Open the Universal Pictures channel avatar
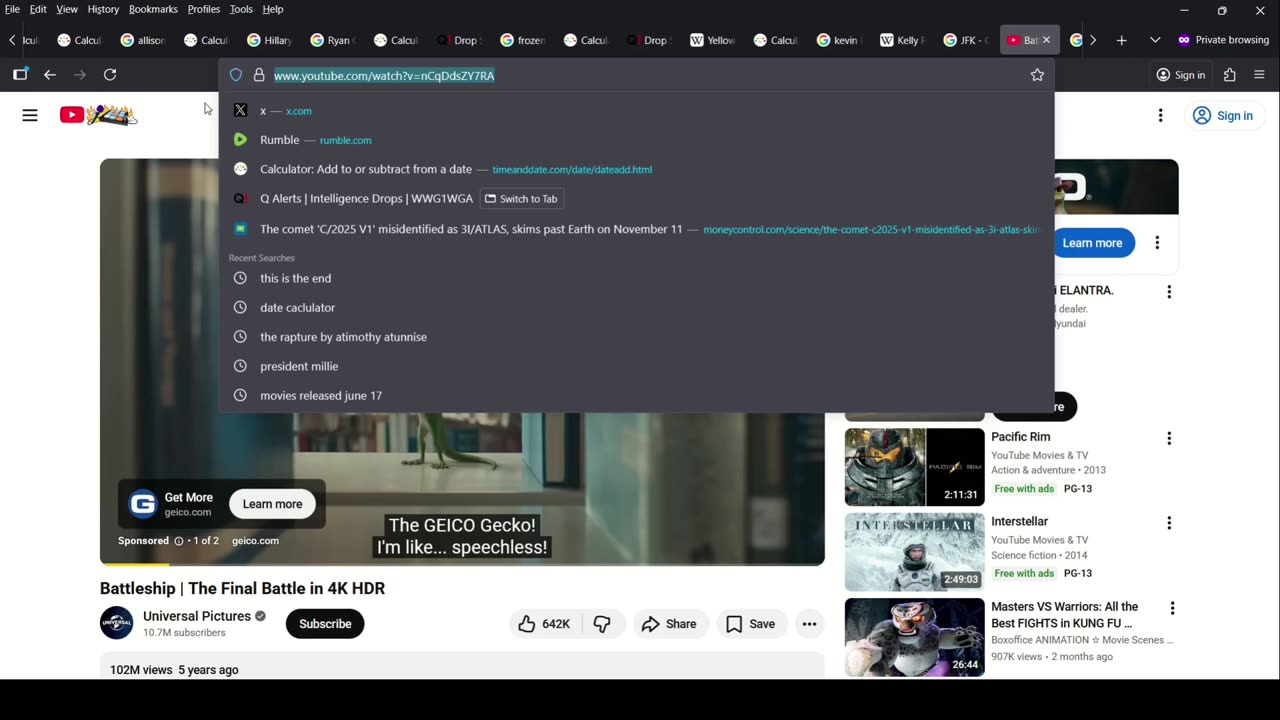 (x=116, y=623)
